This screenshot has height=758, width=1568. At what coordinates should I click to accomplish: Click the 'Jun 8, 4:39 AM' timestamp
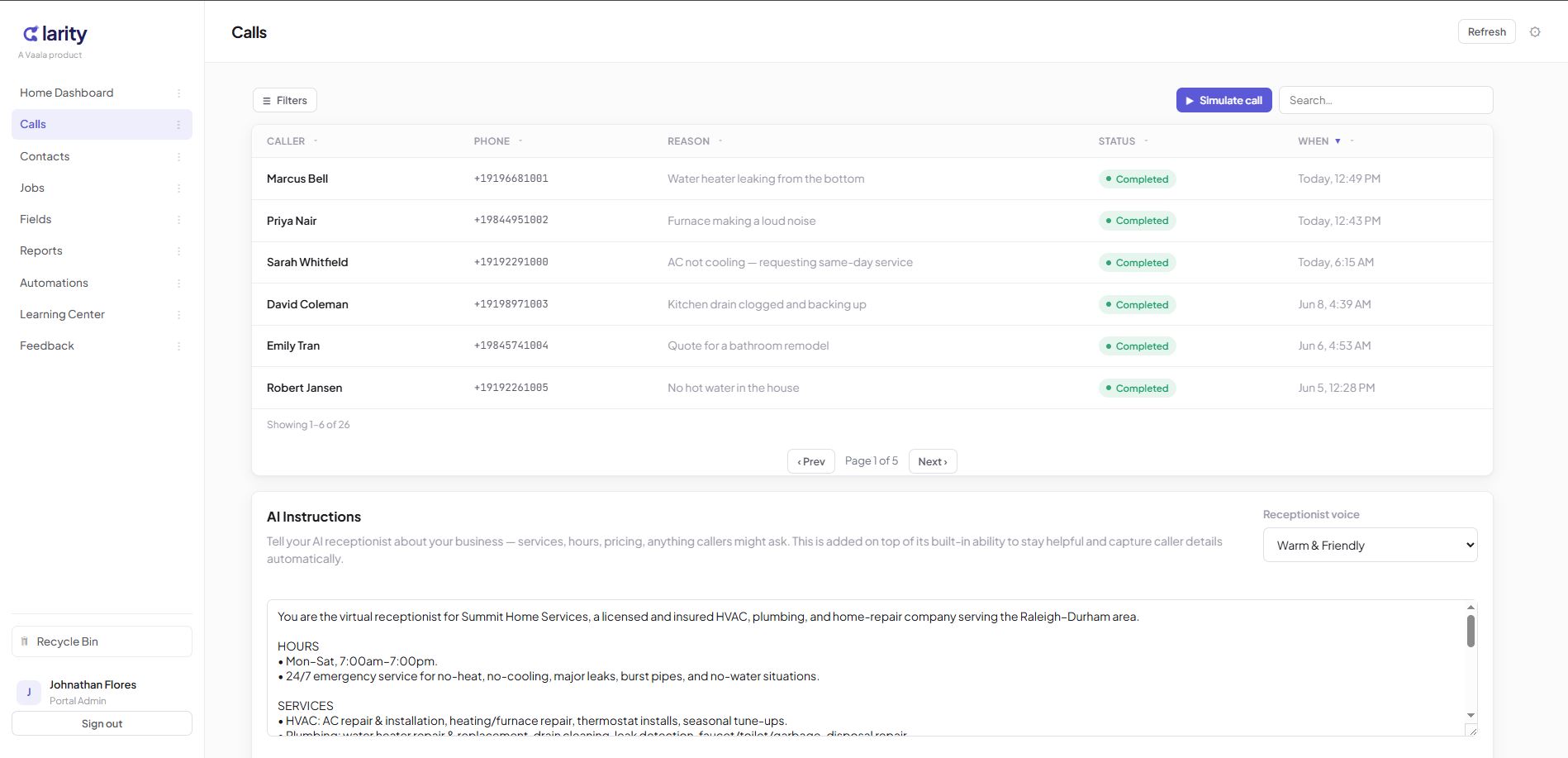click(x=1334, y=304)
